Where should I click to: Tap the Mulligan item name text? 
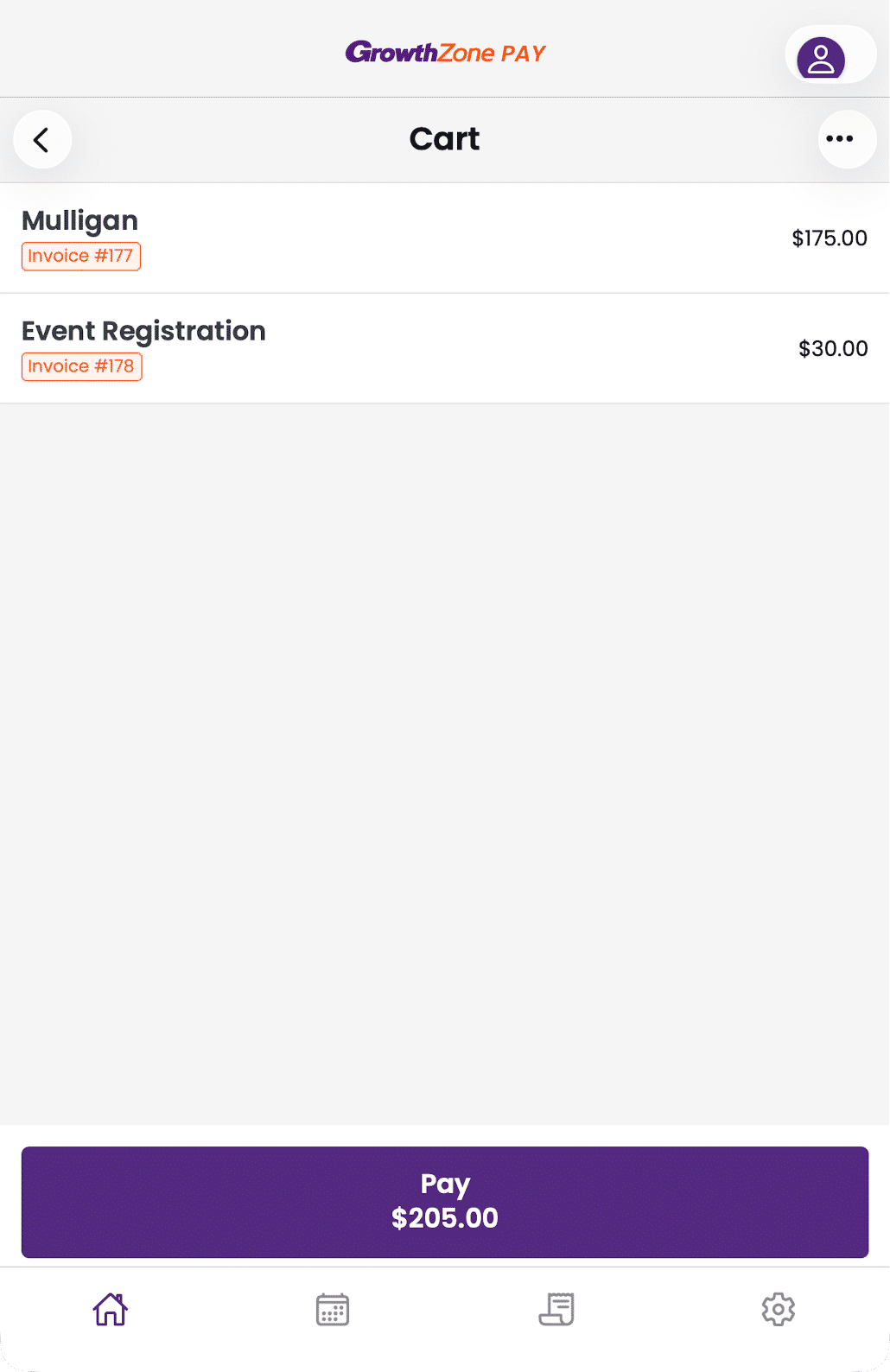pos(79,220)
